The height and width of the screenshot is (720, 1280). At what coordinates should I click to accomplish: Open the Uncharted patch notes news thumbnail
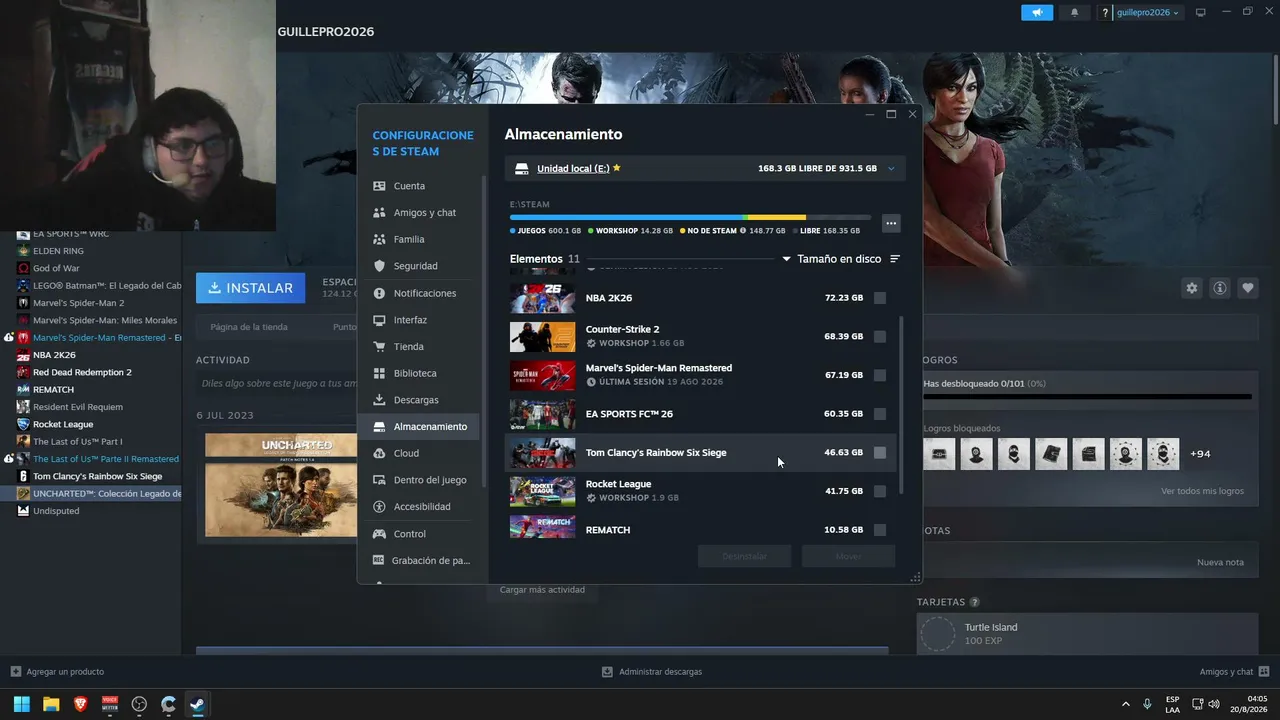[x=281, y=485]
